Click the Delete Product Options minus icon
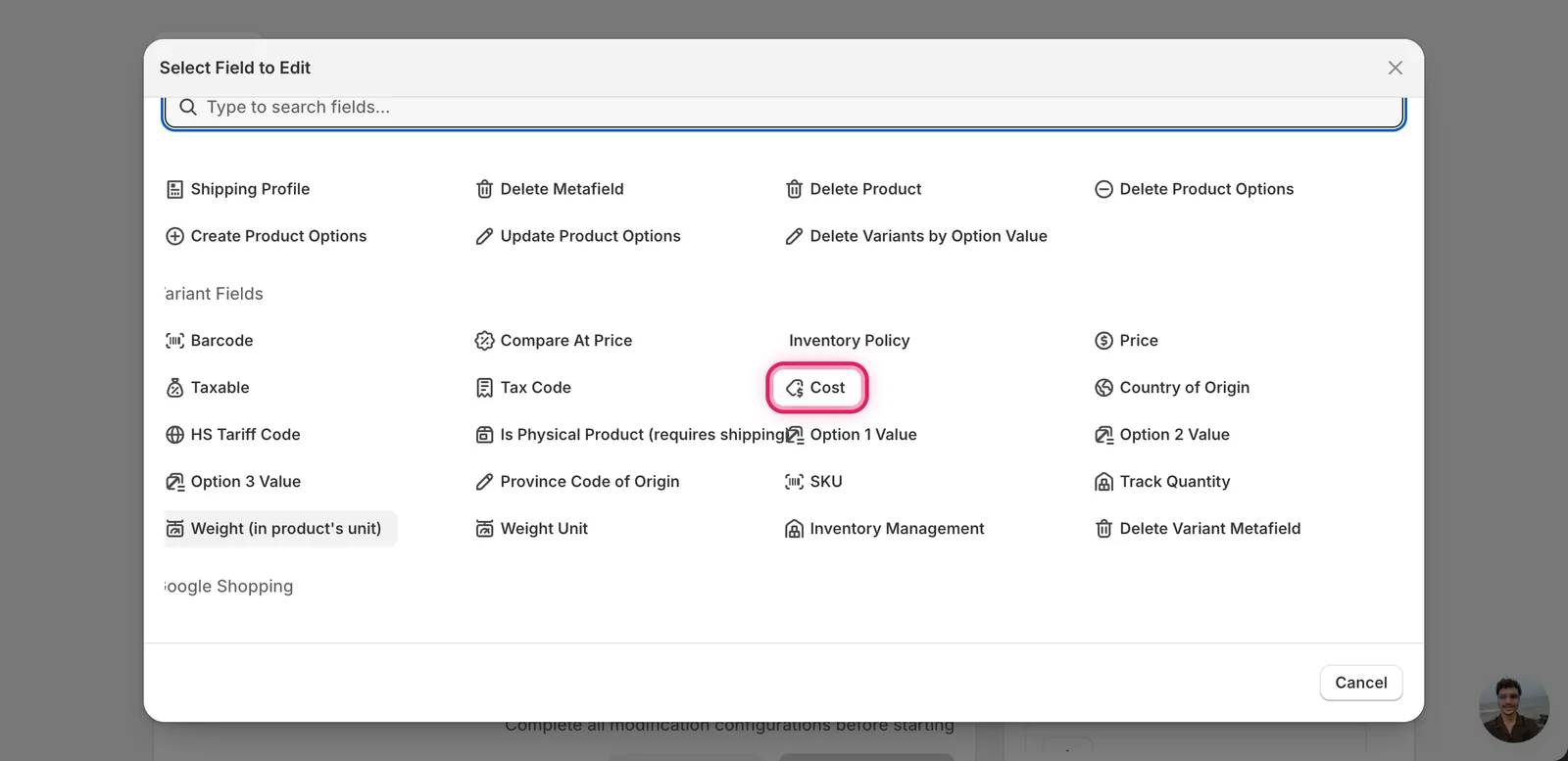The height and width of the screenshot is (761, 1568). click(x=1103, y=189)
